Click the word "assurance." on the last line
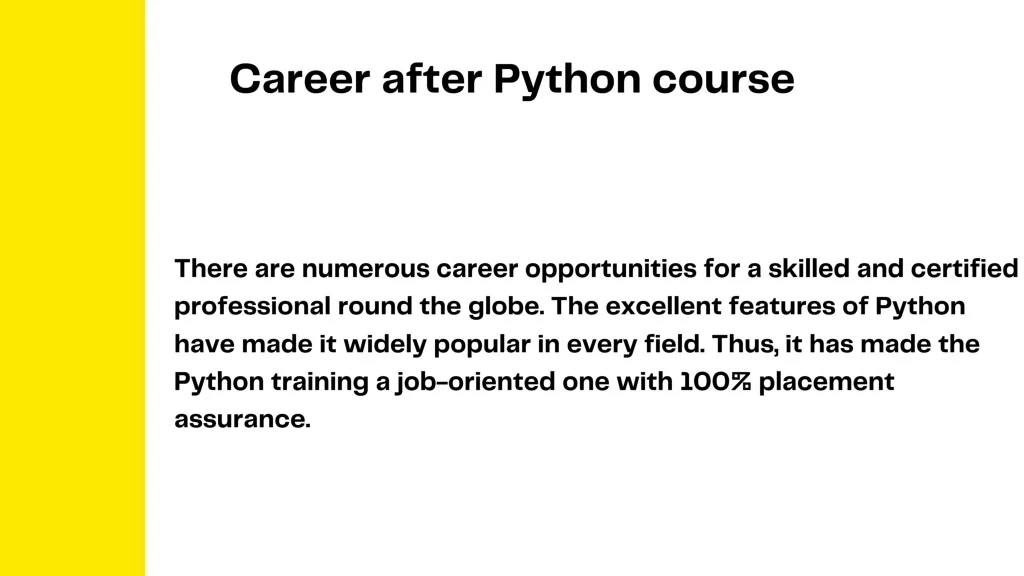This screenshot has width=1024, height=576. coord(243,419)
